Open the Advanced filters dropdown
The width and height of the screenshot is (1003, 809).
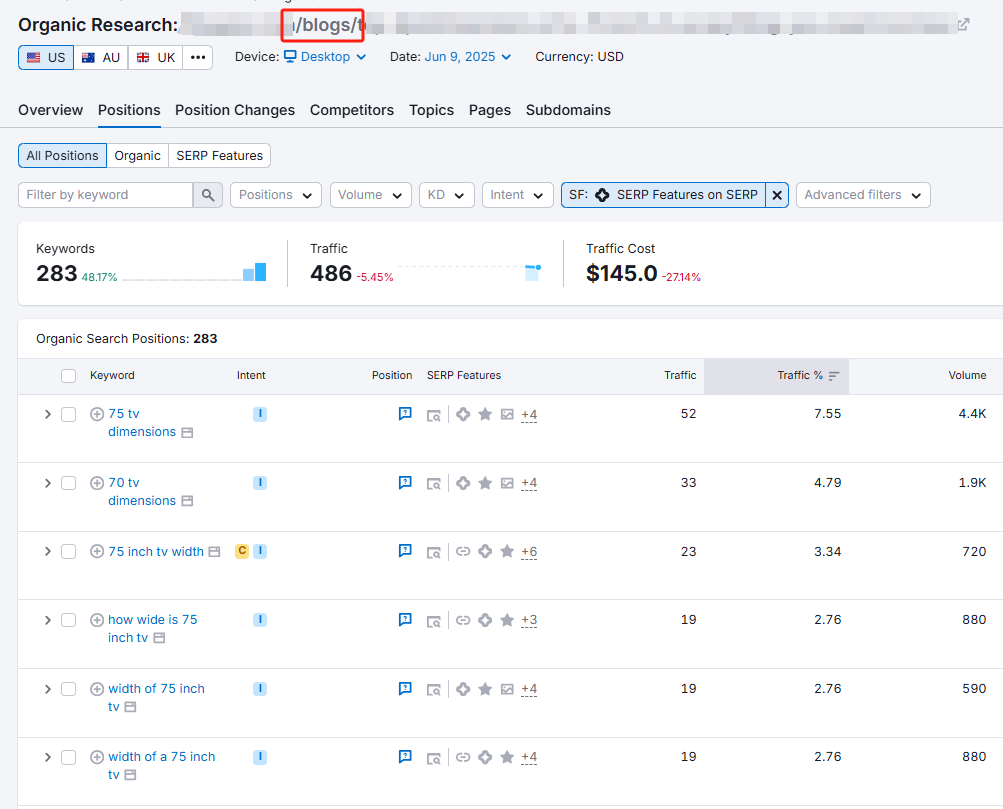coord(863,195)
